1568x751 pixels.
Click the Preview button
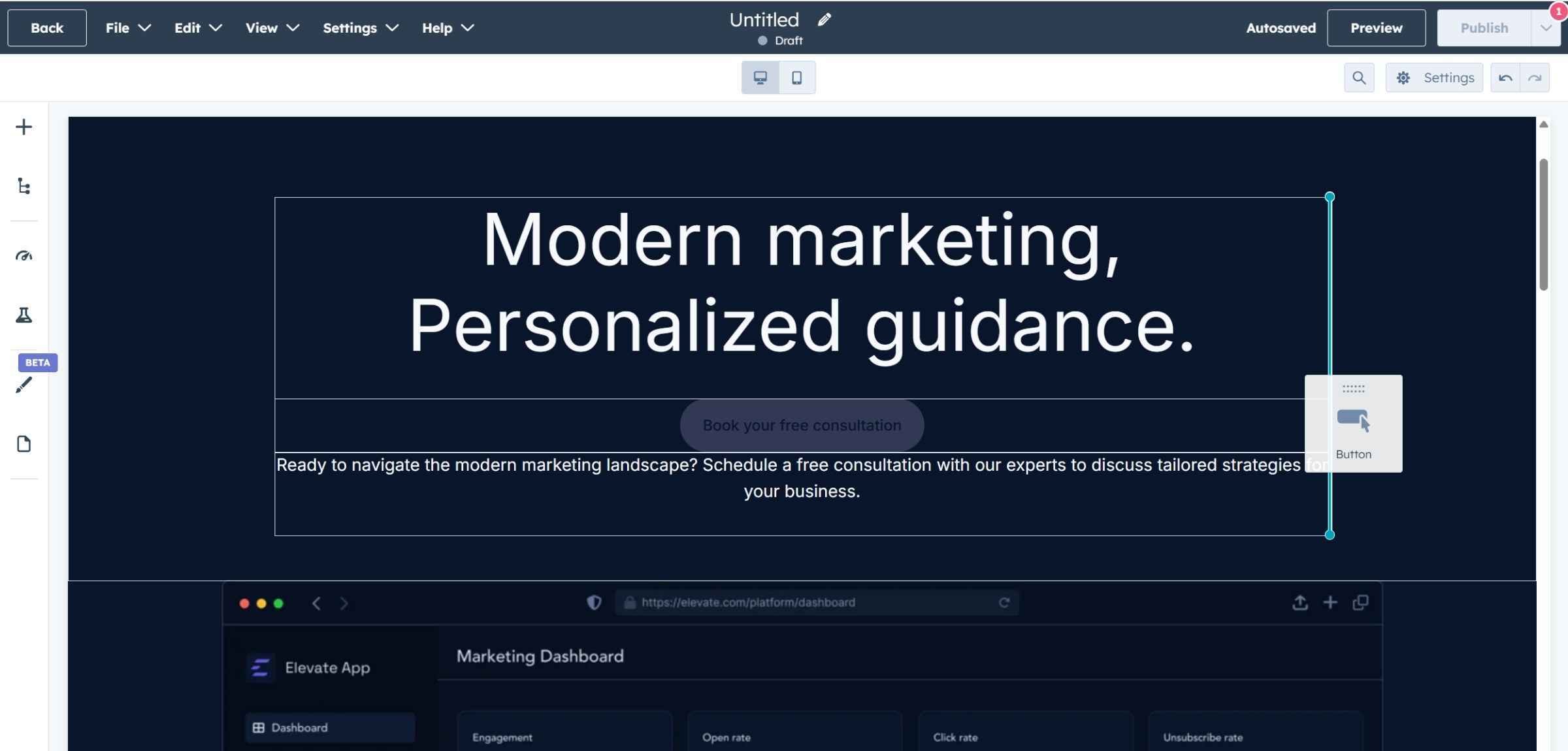(1376, 28)
